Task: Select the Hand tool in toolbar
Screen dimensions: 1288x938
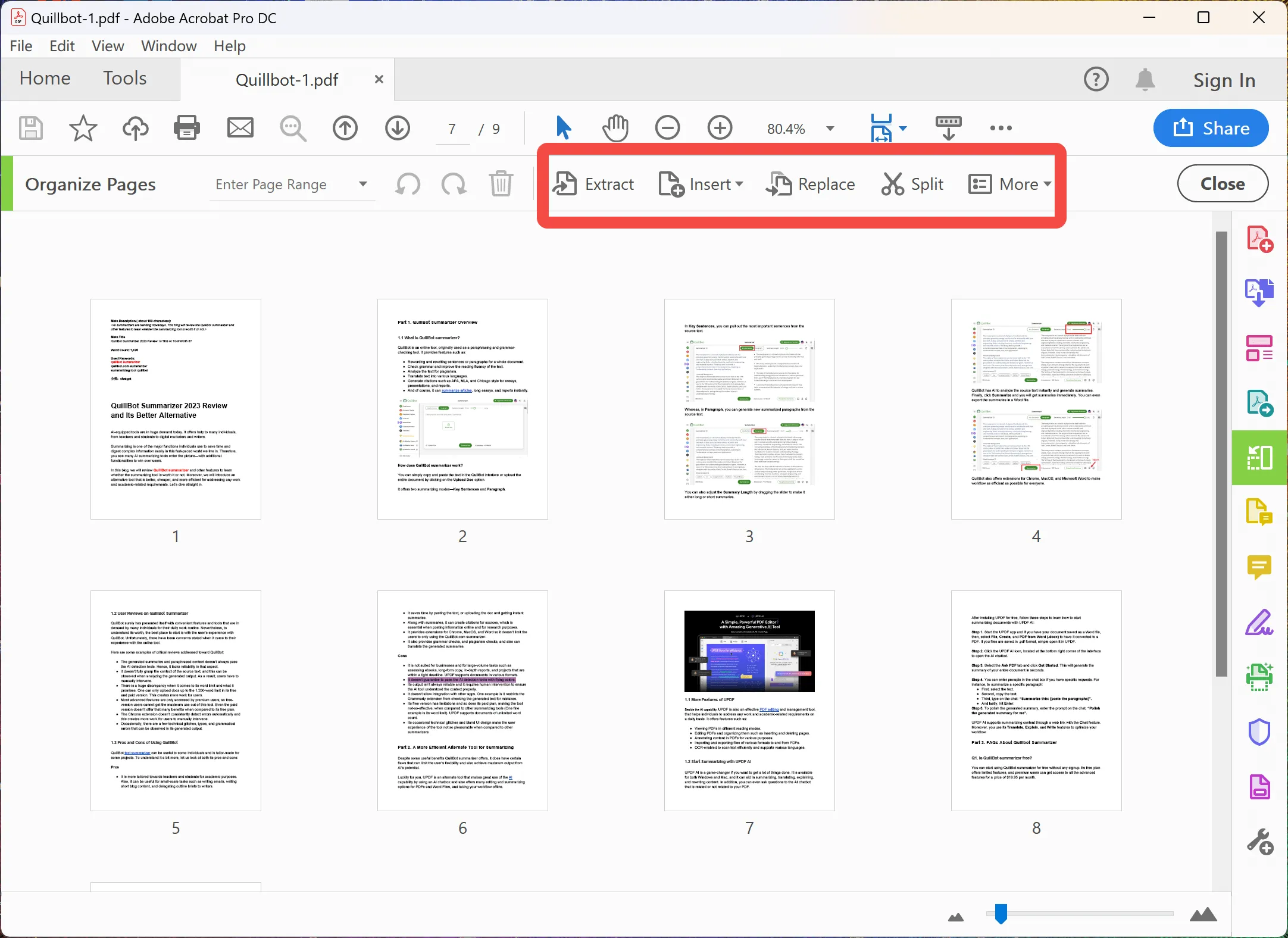Action: point(615,127)
